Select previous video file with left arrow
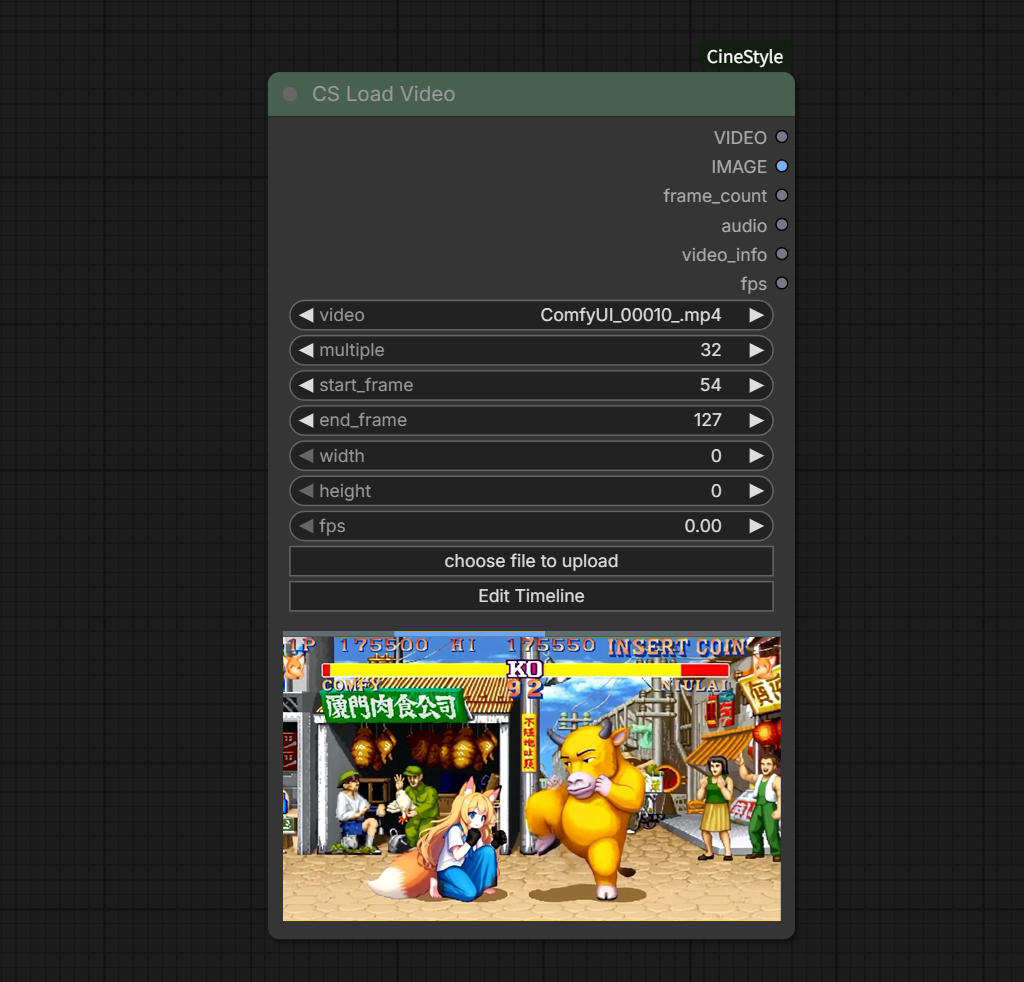 coord(306,315)
